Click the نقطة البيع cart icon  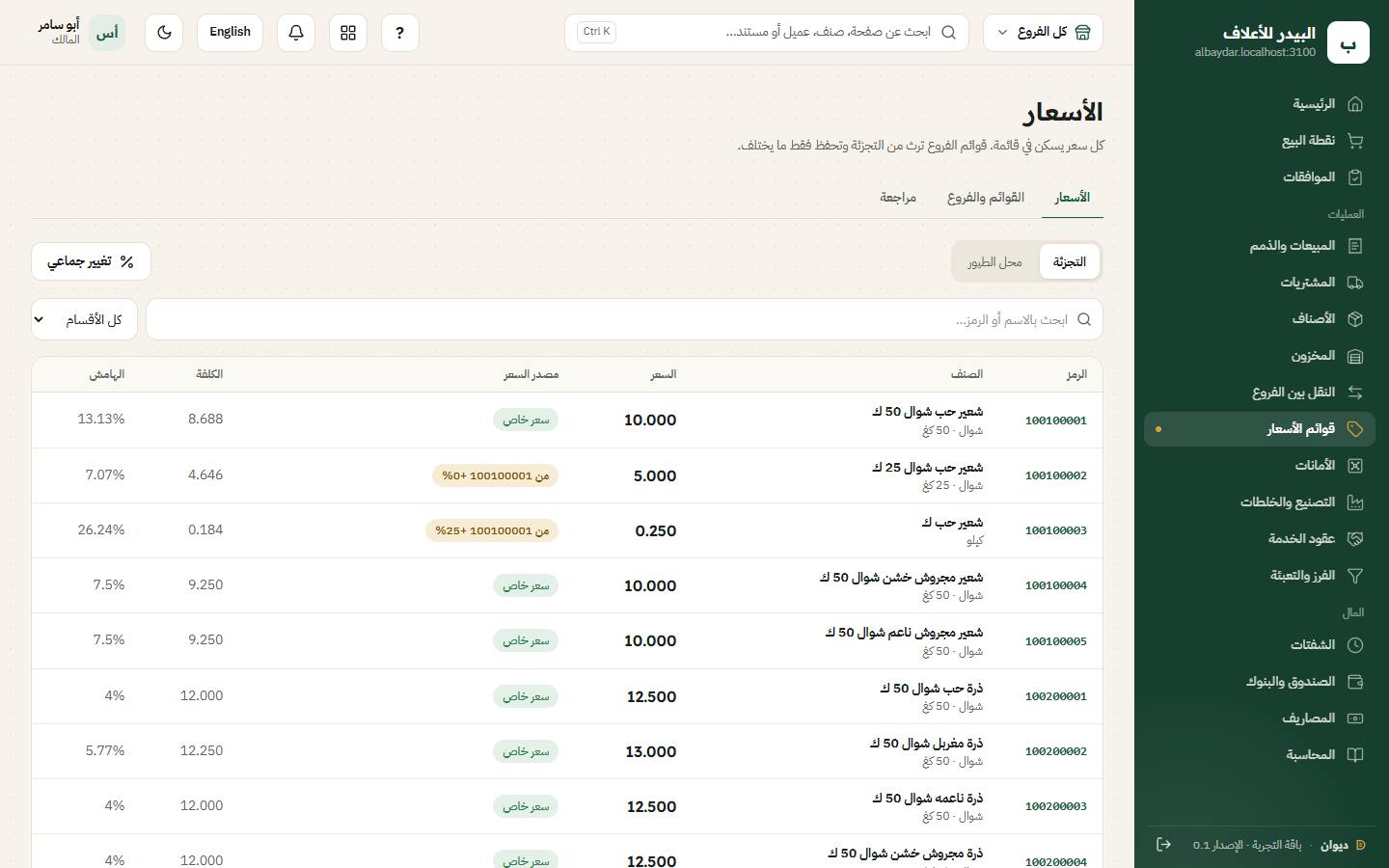[1355, 141]
